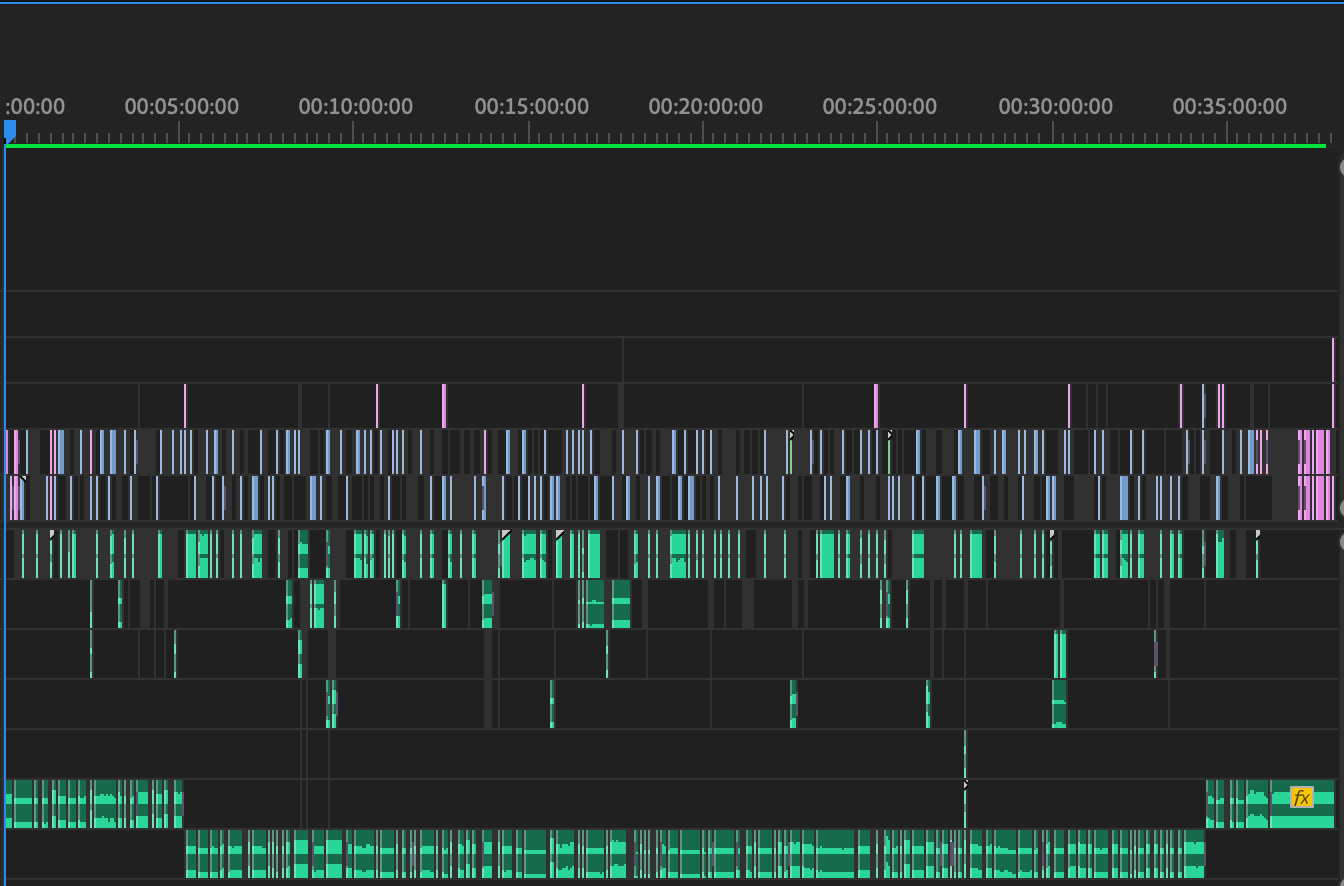Screen dimensions: 1344x886
Task: Click the white keyframe marker near 00:27:30 on the lower audio track
Action: (x=965, y=785)
